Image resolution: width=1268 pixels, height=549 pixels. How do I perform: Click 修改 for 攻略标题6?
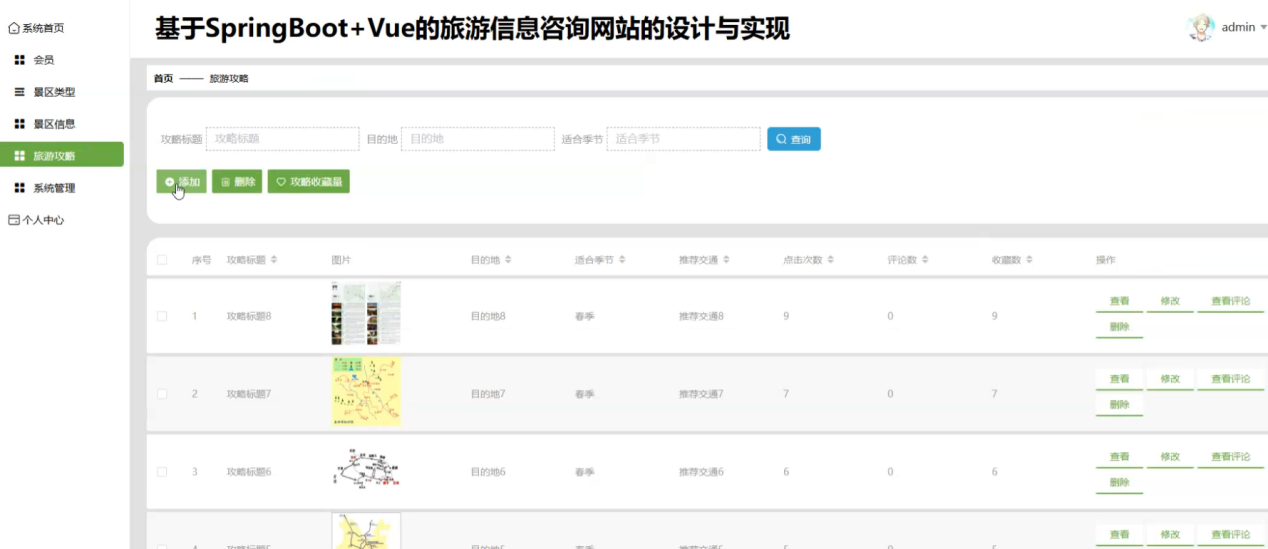pos(1170,457)
